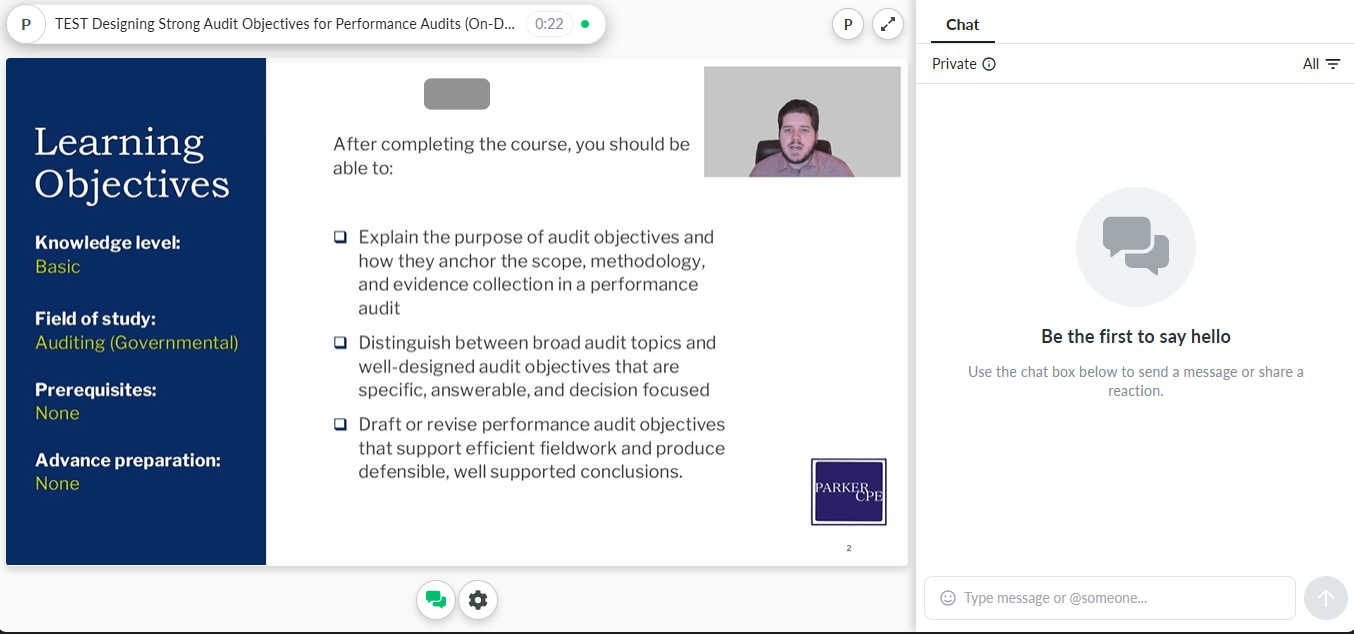1354x634 pixels.
Task: Send the message with the arrow button
Action: click(x=1326, y=598)
